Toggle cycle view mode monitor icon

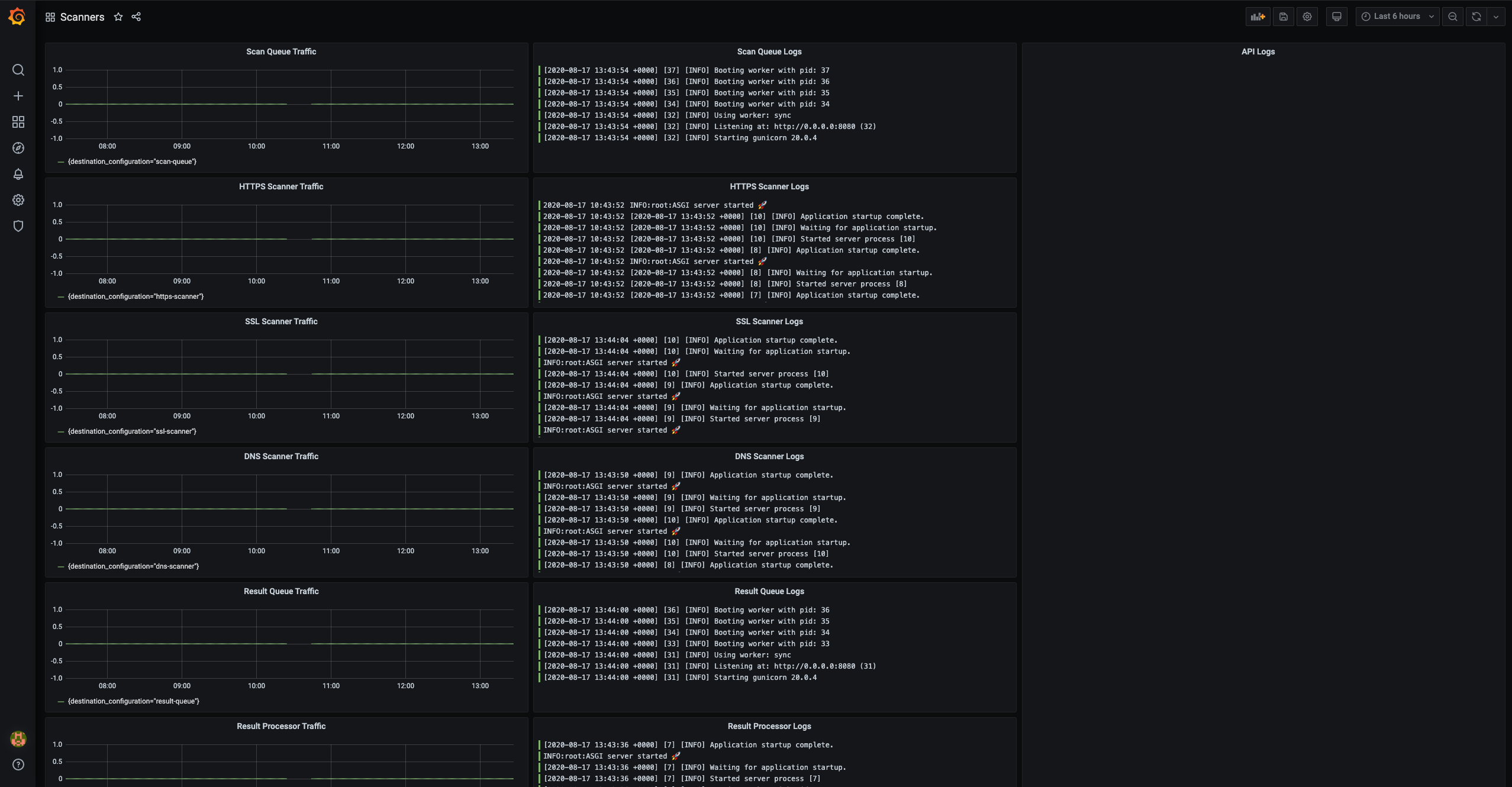pyautogui.click(x=1336, y=17)
